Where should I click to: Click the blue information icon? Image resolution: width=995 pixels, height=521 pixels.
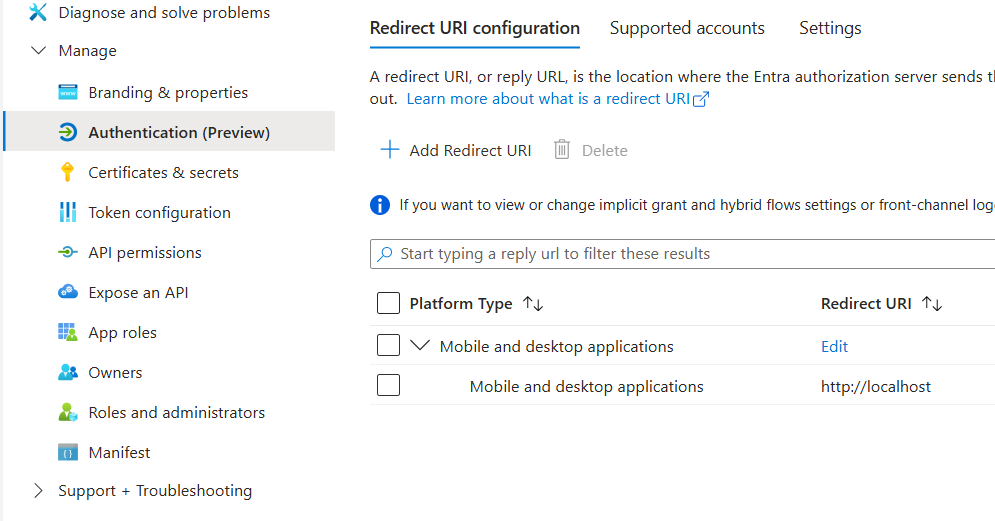(x=379, y=205)
